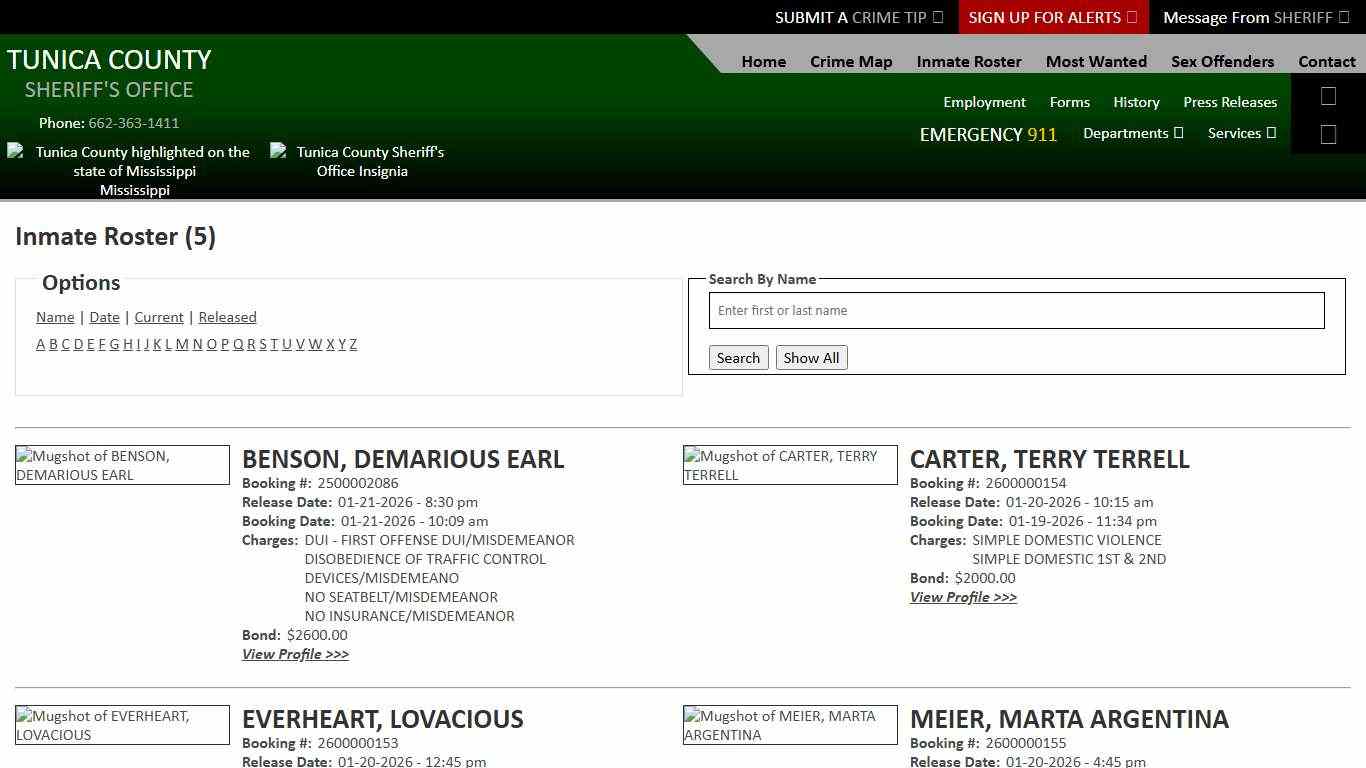View Carter Terry Terrell's profile

click(963, 597)
